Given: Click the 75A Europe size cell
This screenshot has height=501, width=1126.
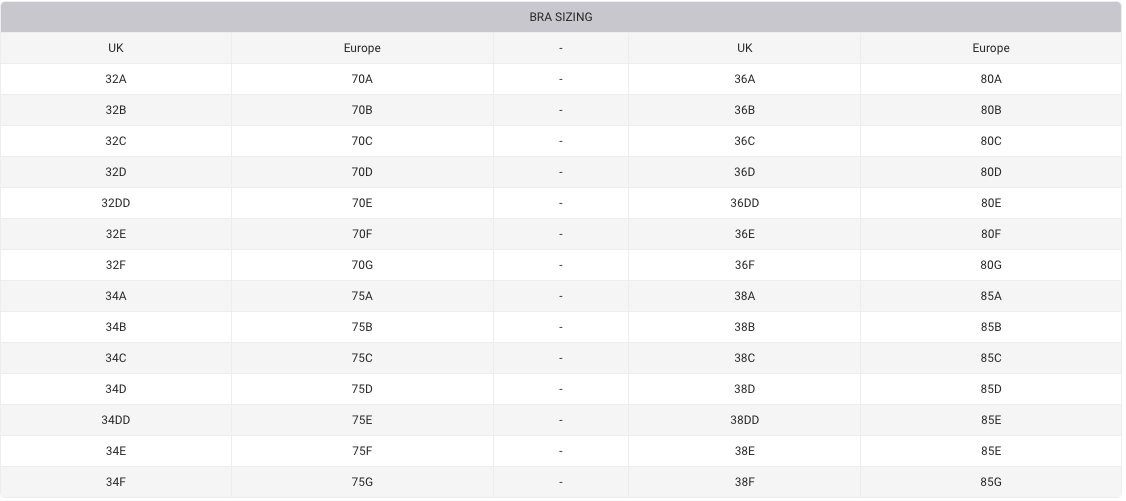Looking at the screenshot, I should [362, 296].
